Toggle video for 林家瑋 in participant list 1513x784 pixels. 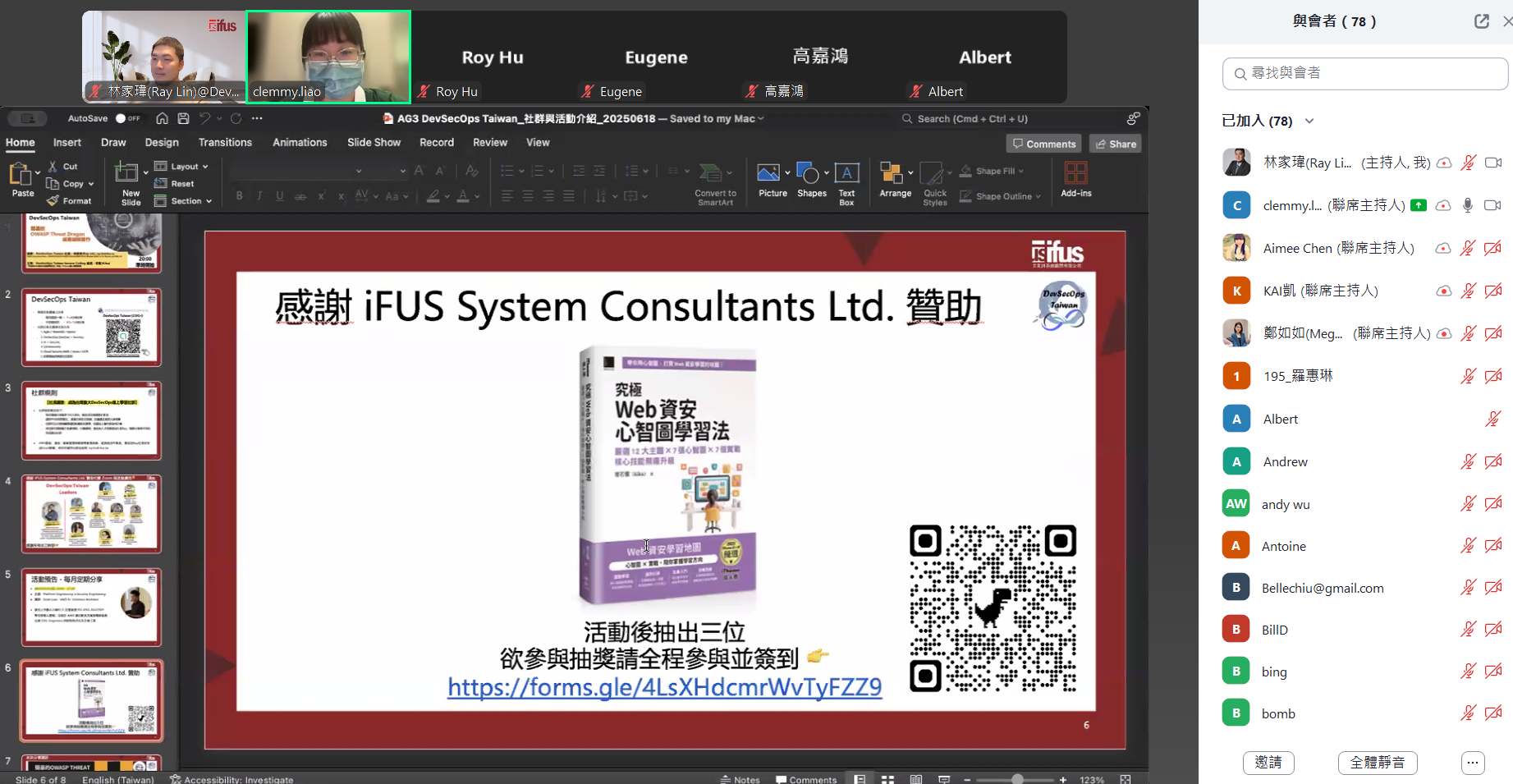coord(1493,163)
